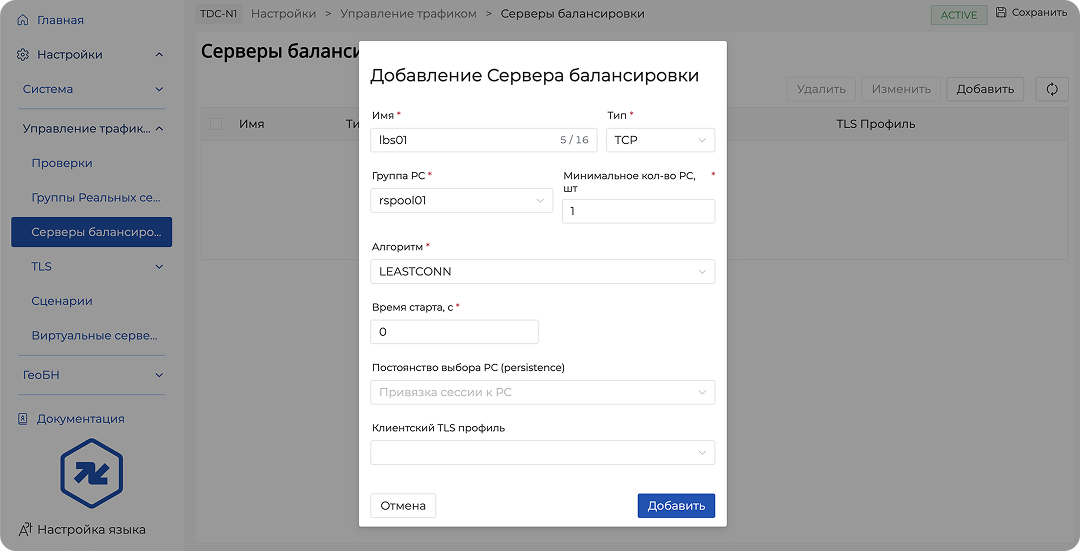Click the home icon beside Главная
Viewport: 1080px width, 551px height.
point(23,20)
